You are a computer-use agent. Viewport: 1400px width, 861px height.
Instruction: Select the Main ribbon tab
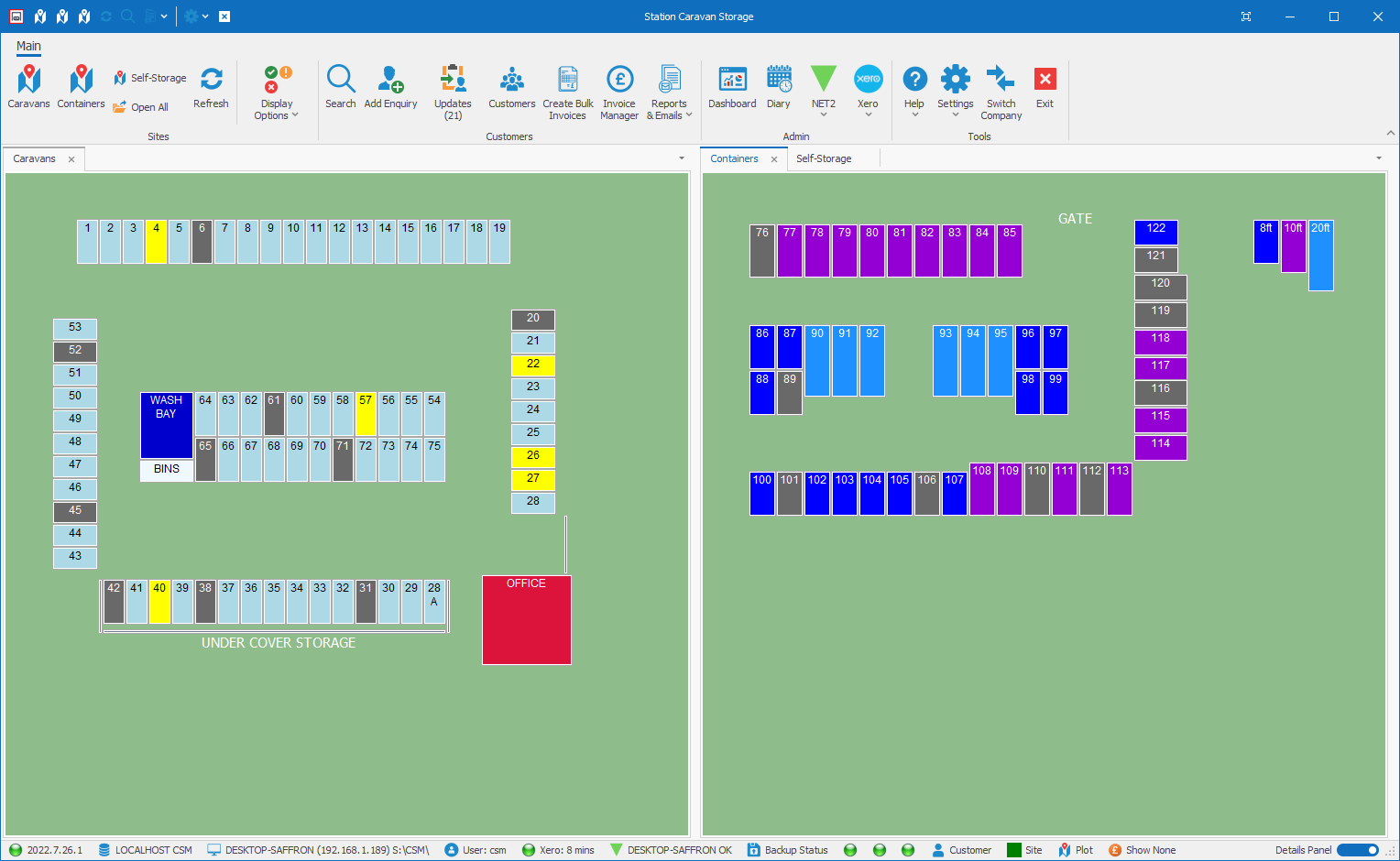[28, 46]
